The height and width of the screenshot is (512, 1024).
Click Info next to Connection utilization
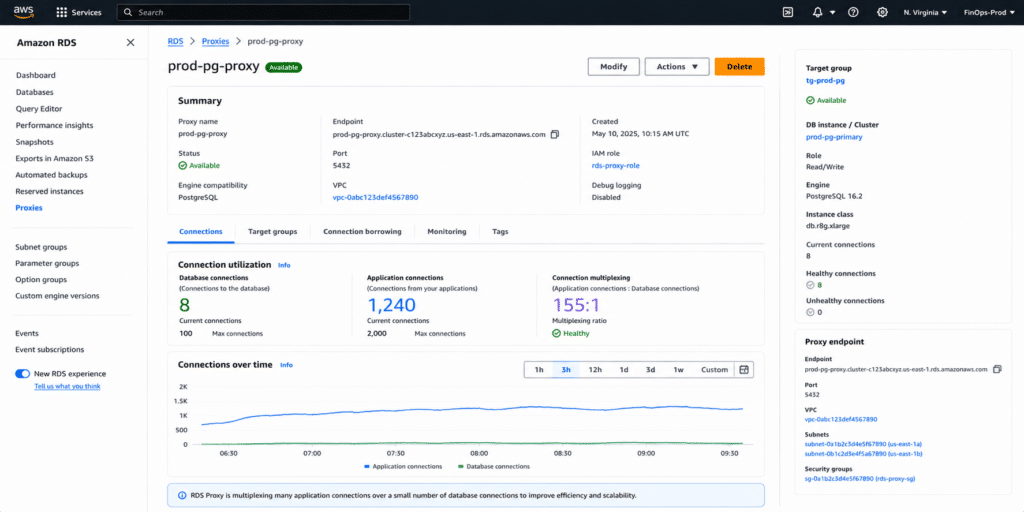click(284, 265)
